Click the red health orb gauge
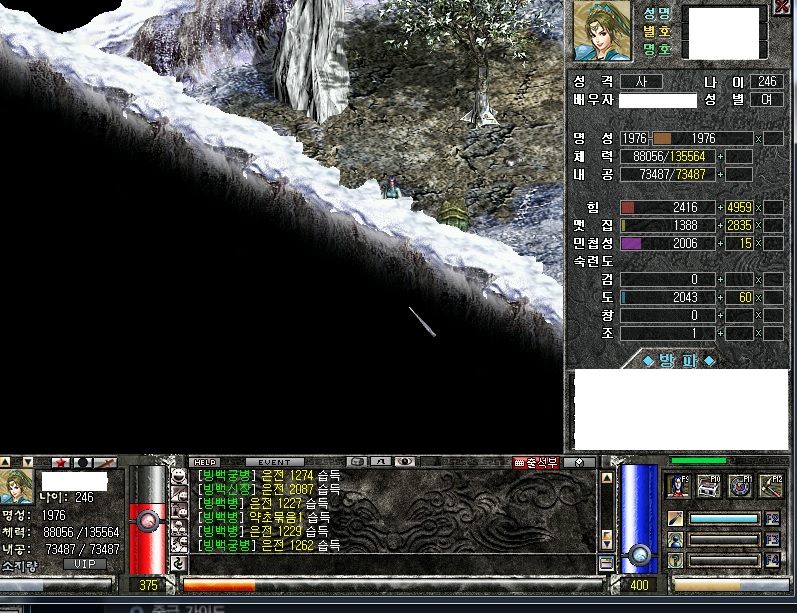 [148, 520]
